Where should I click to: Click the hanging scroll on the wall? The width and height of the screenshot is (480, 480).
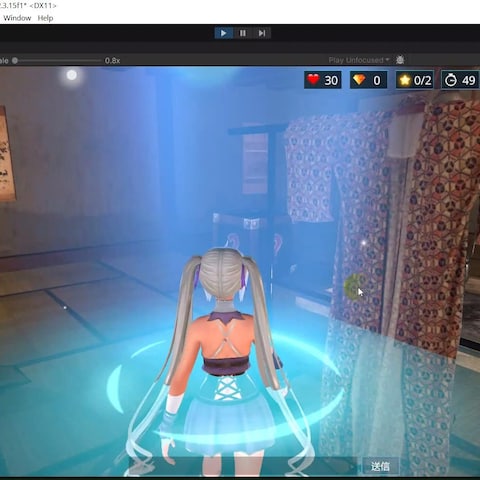7,154
